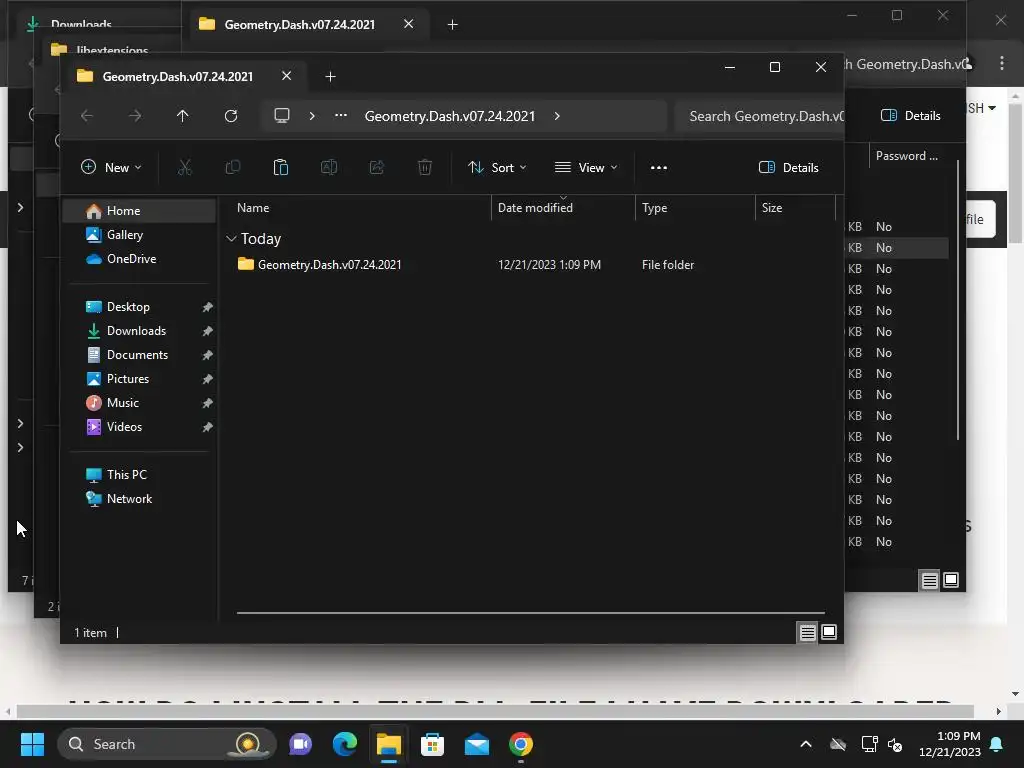This screenshot has width=1024, height=768.
Task: Open the notification bell in system tray
Action: coord(997,744)
